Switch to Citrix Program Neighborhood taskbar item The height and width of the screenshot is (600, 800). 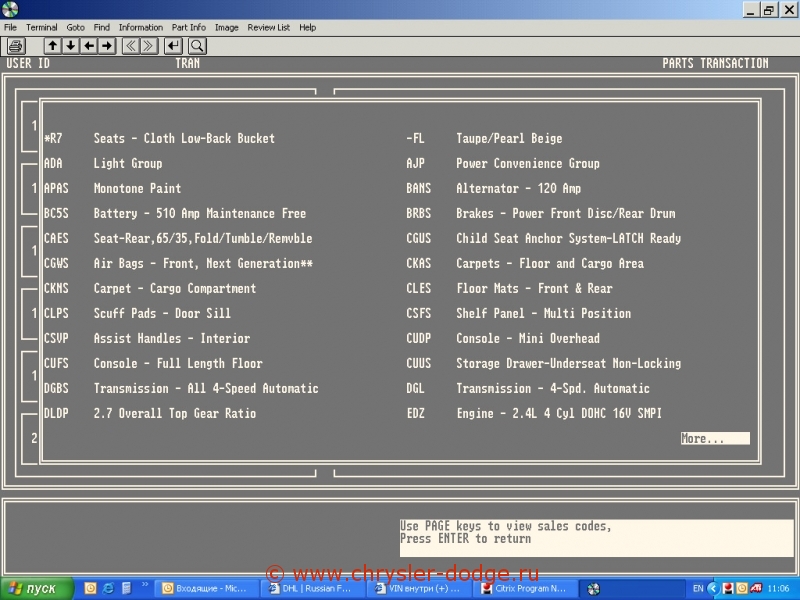[526, 588]
